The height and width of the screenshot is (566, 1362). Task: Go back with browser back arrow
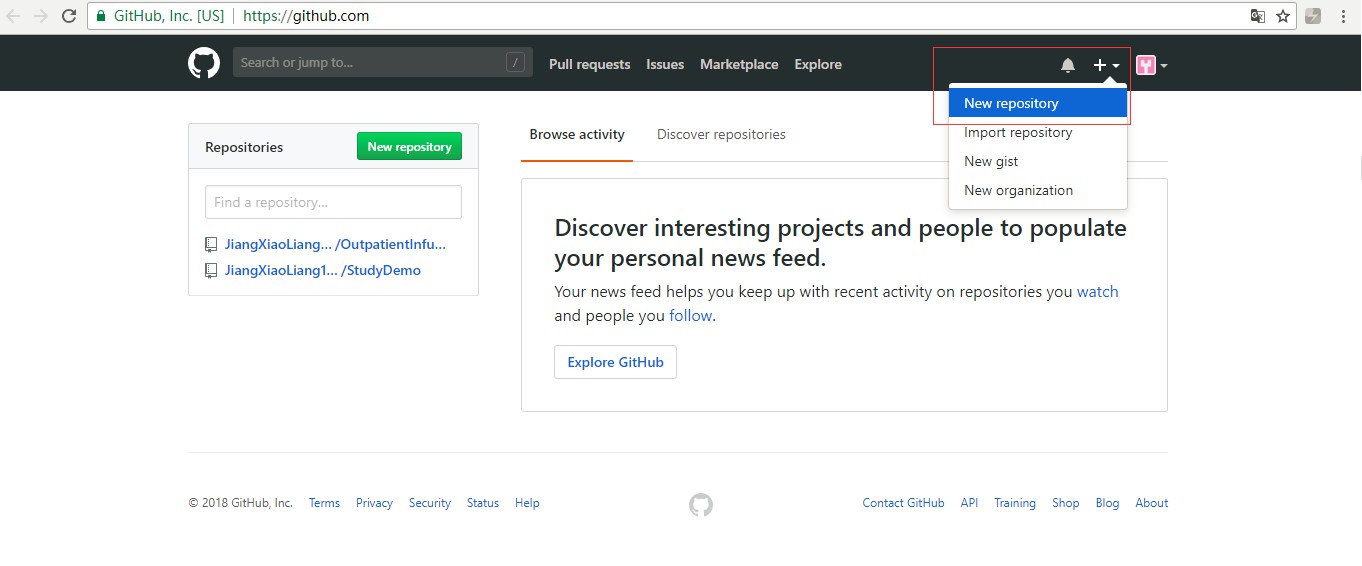click(x=14, y=16)
